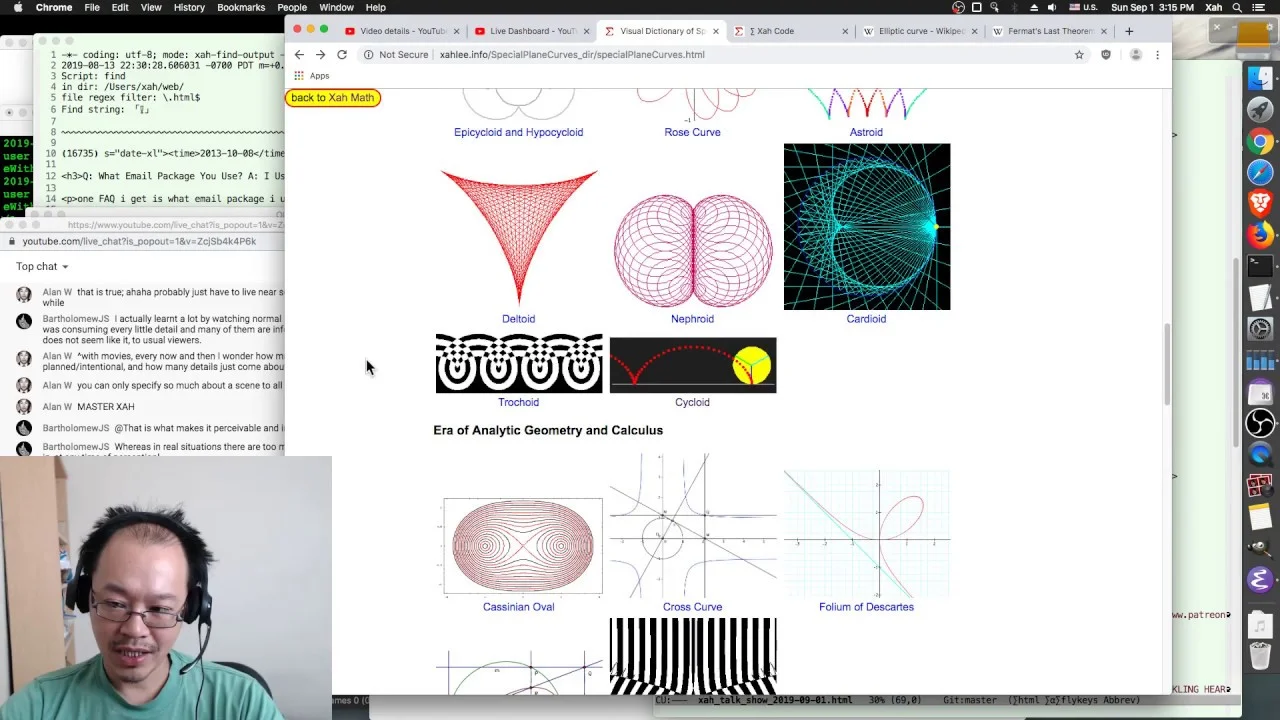Open the Chrome three-dot menu

click(x=1158, y=55)
